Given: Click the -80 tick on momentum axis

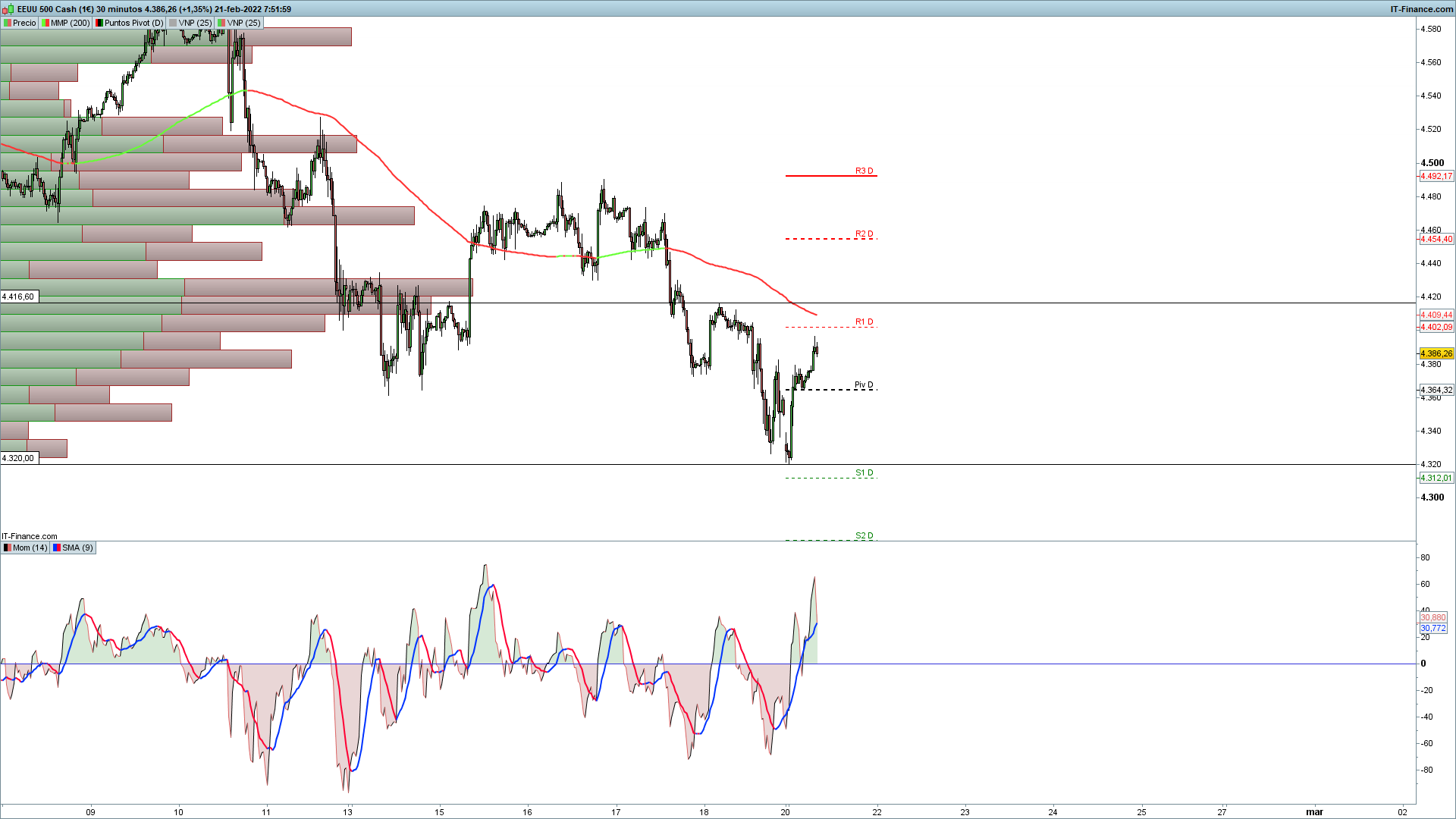Looking at the screenshot, I should [1426, 770].
